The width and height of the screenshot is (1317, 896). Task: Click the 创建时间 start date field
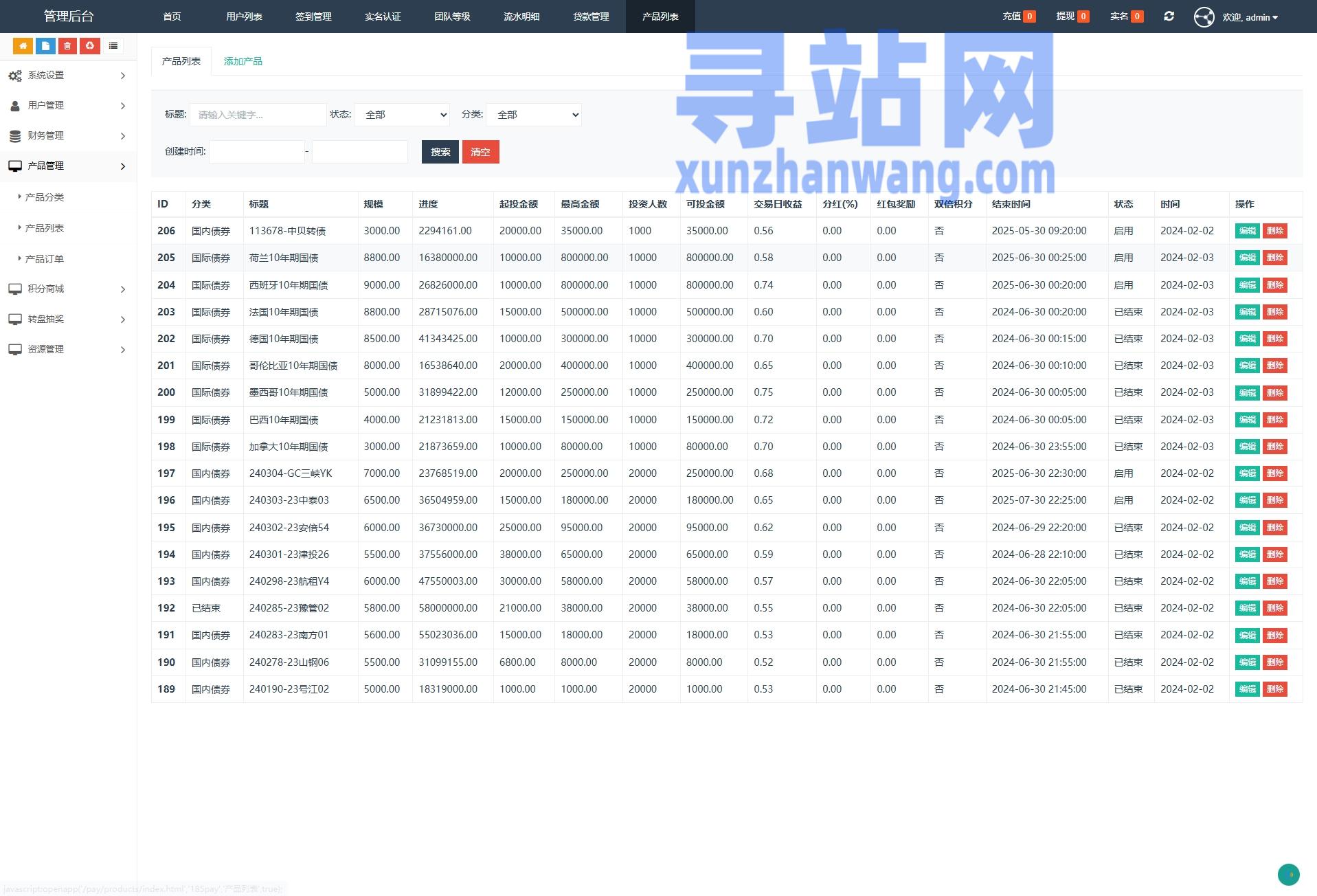pos(257,152)
